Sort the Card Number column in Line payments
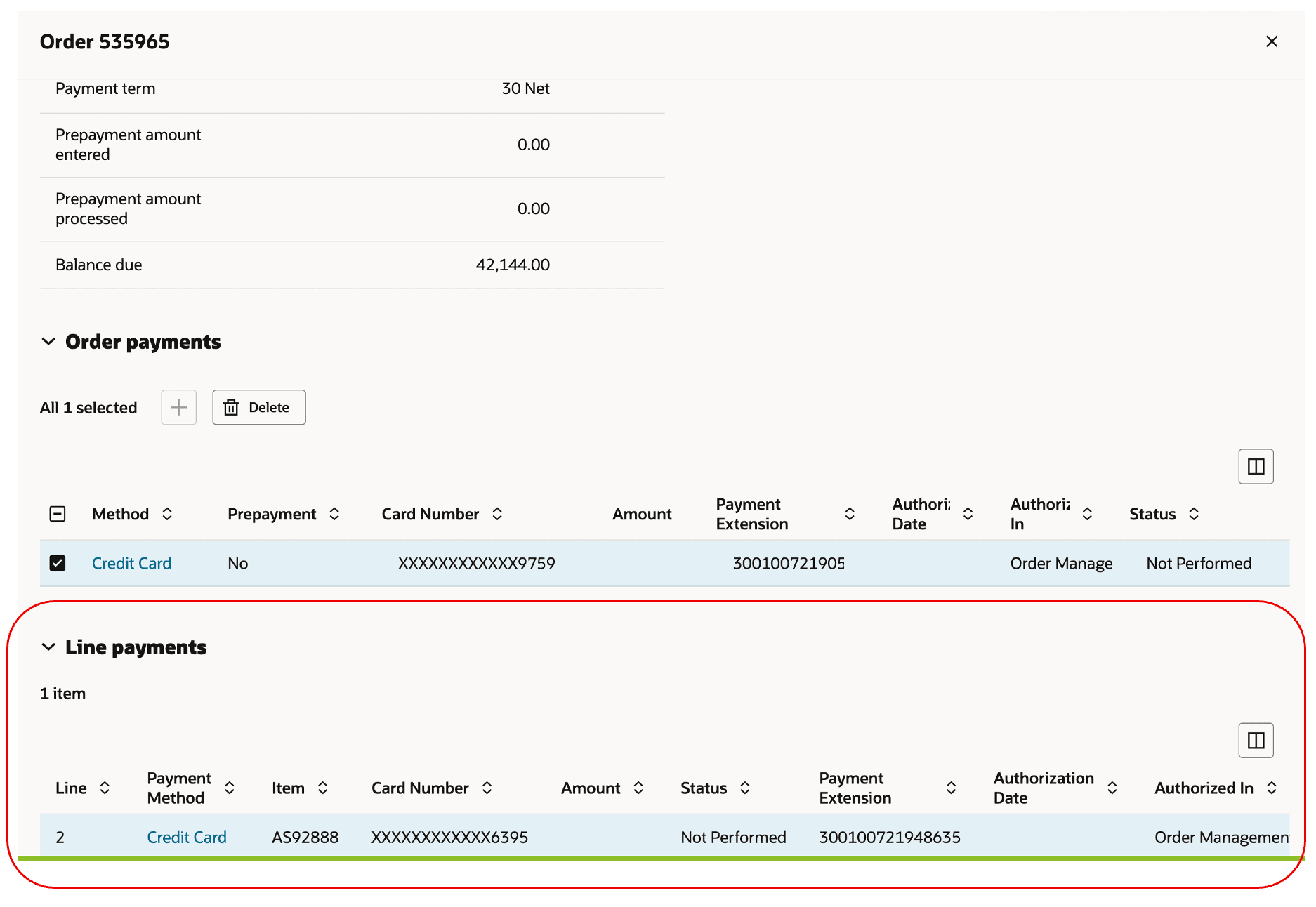 (487, 788)
